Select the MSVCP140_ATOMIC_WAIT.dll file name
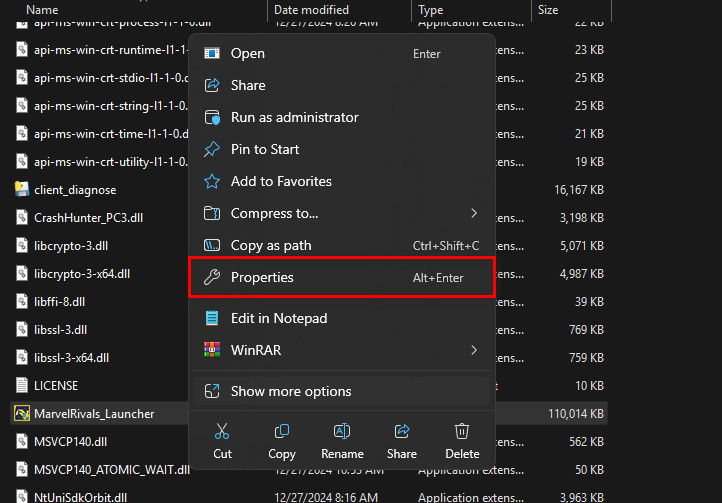The image size is (722, 503). (112, 470)
